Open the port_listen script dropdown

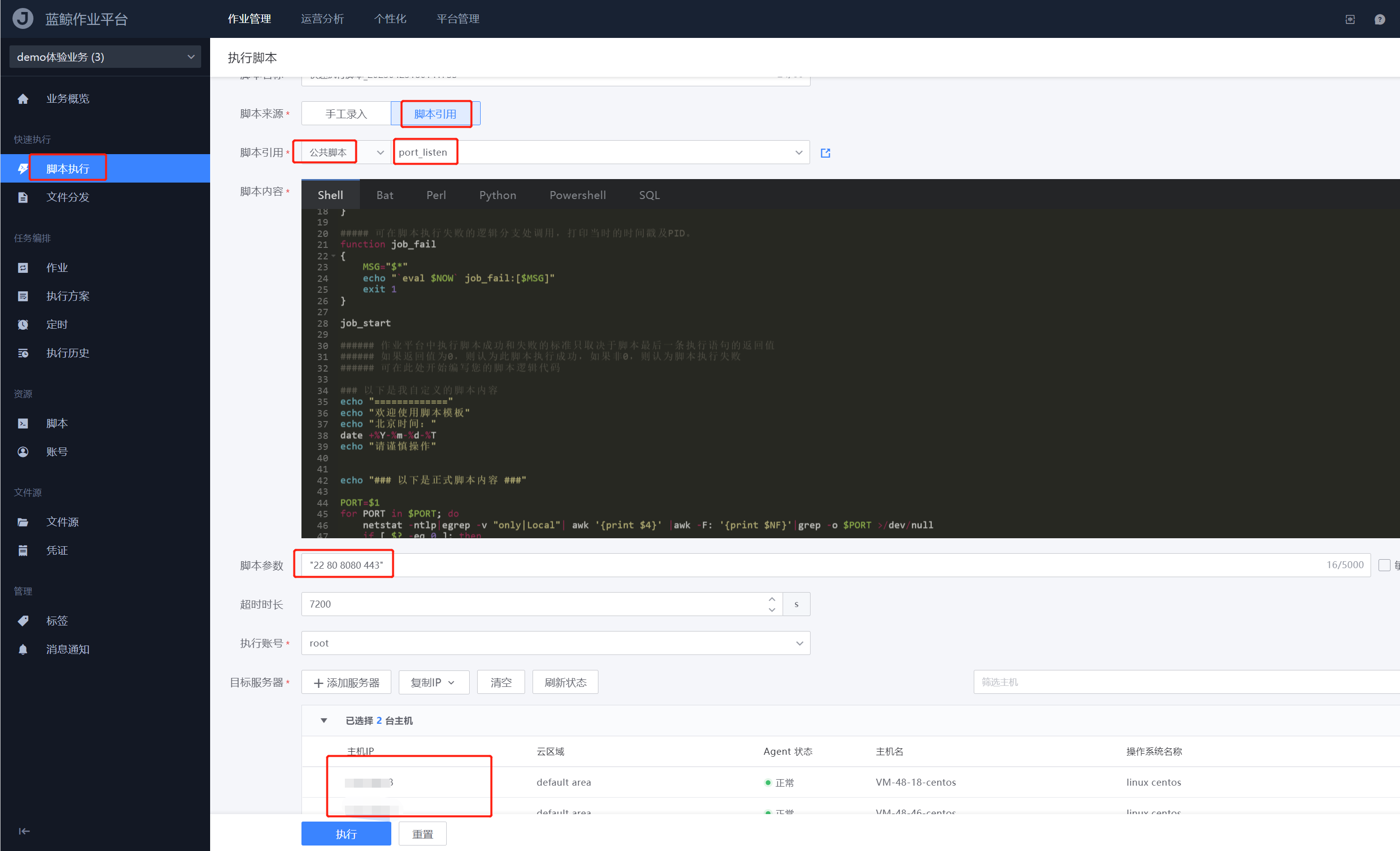point(600,152)
